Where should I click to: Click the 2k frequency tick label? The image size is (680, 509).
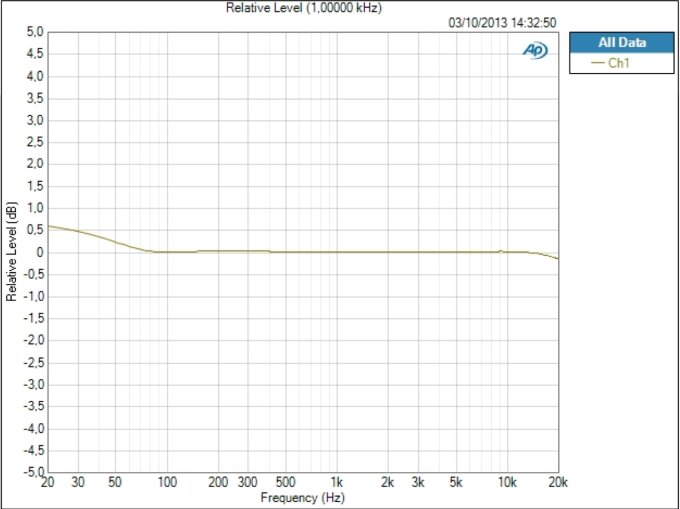point(388,482)
